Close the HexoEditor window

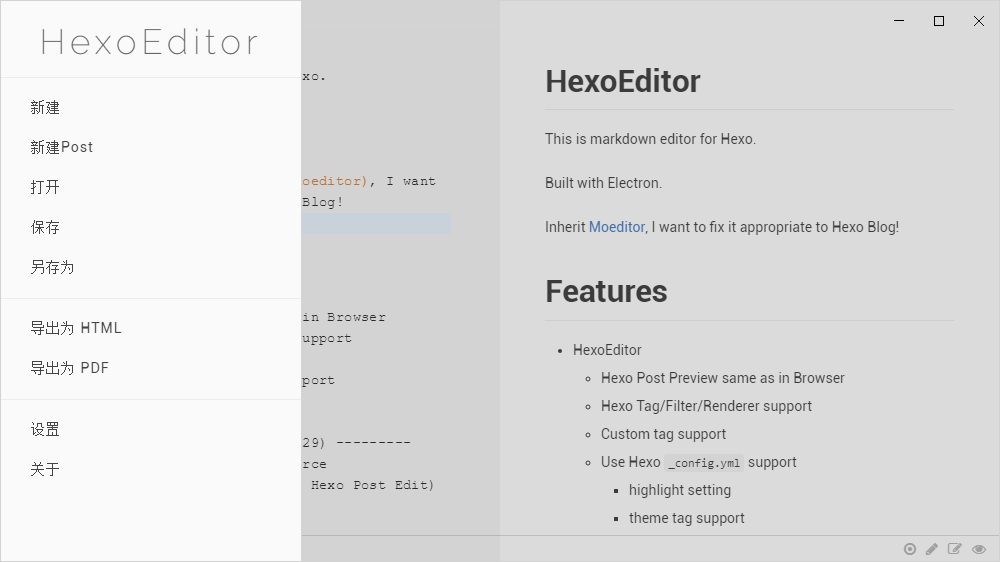pyautogui.click(x=979, y=21)
